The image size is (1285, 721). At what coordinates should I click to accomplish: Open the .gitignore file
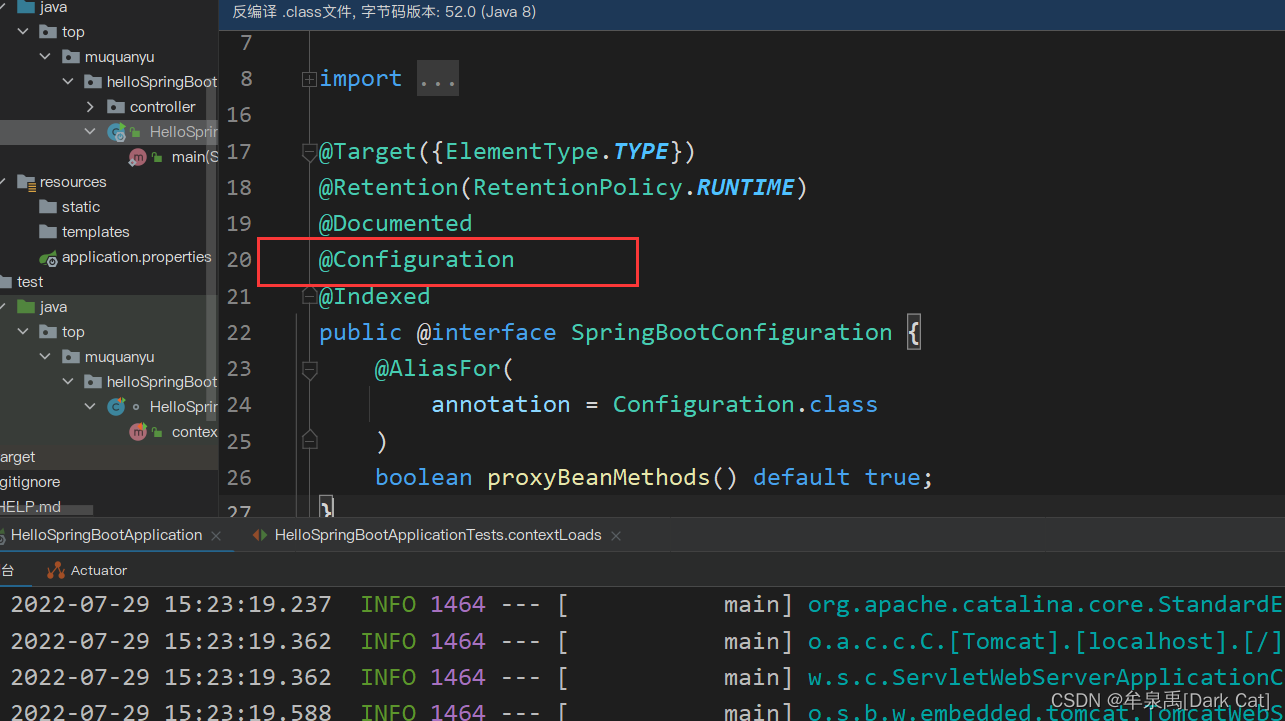(31, 482)
